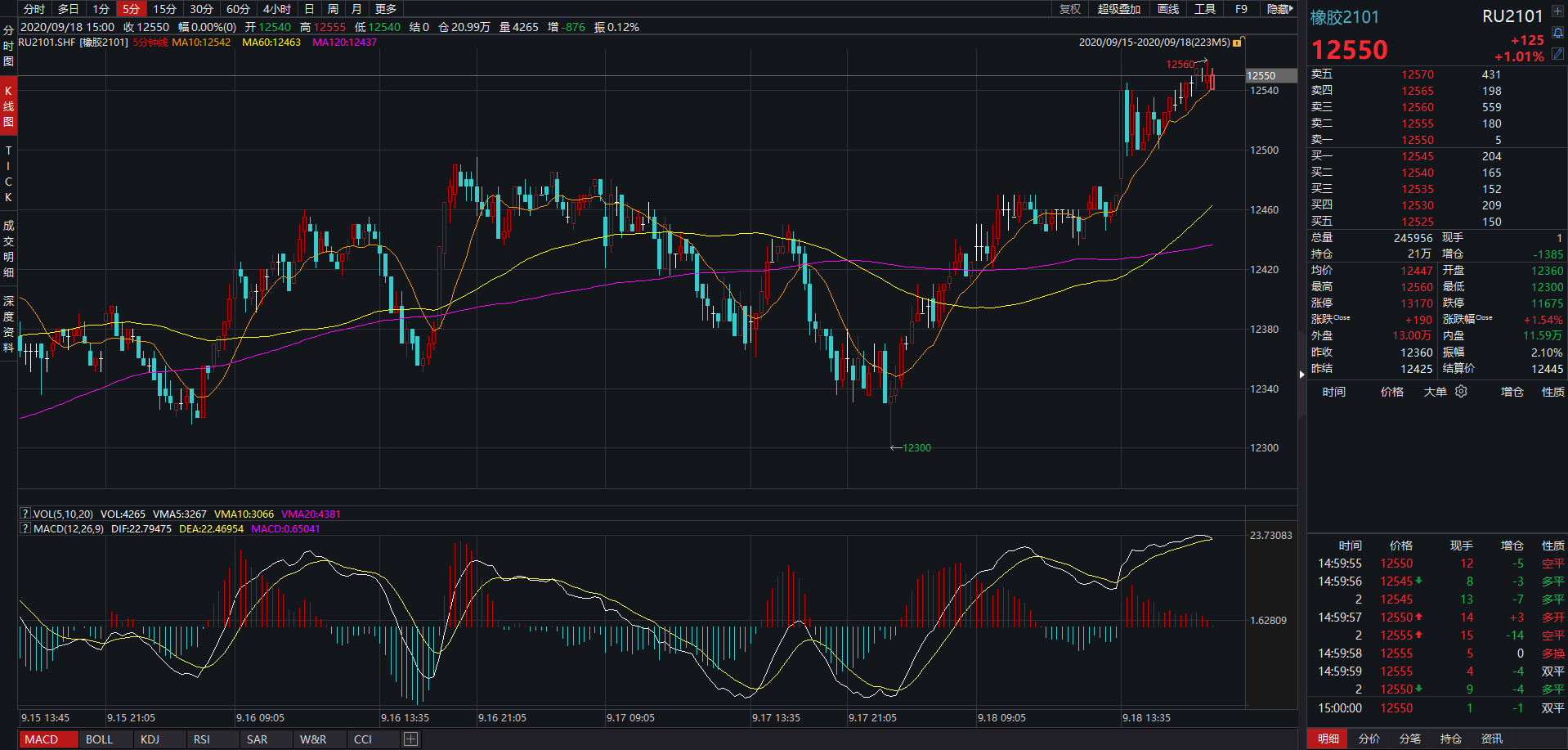Viewport: 1568px width, 750px height.
Task: Switch to 分时 period tab
Action: click(34, 9)
